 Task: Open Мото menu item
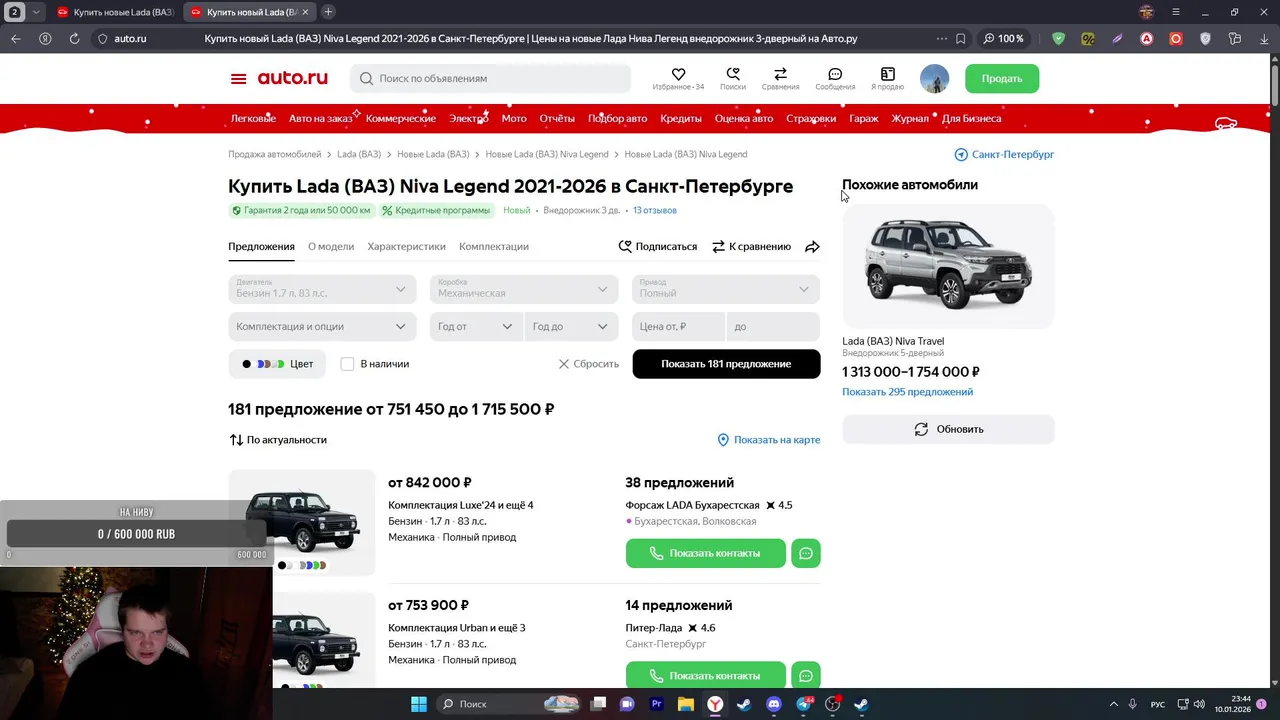514,118
